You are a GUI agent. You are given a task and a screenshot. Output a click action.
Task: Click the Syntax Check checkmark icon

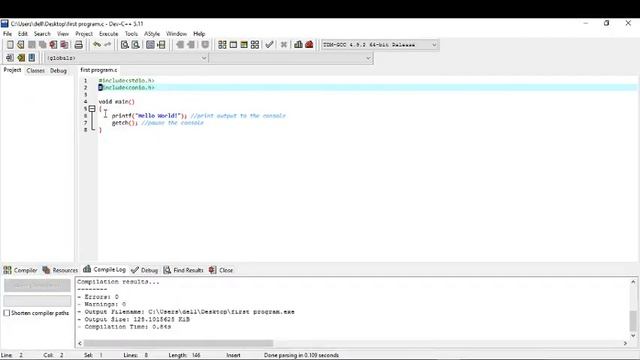pos(269,45)
